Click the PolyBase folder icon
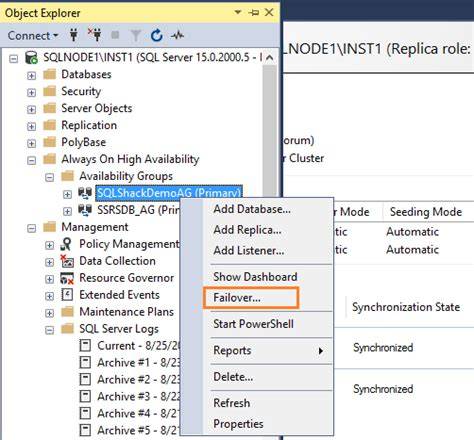 tap(50, 142)
